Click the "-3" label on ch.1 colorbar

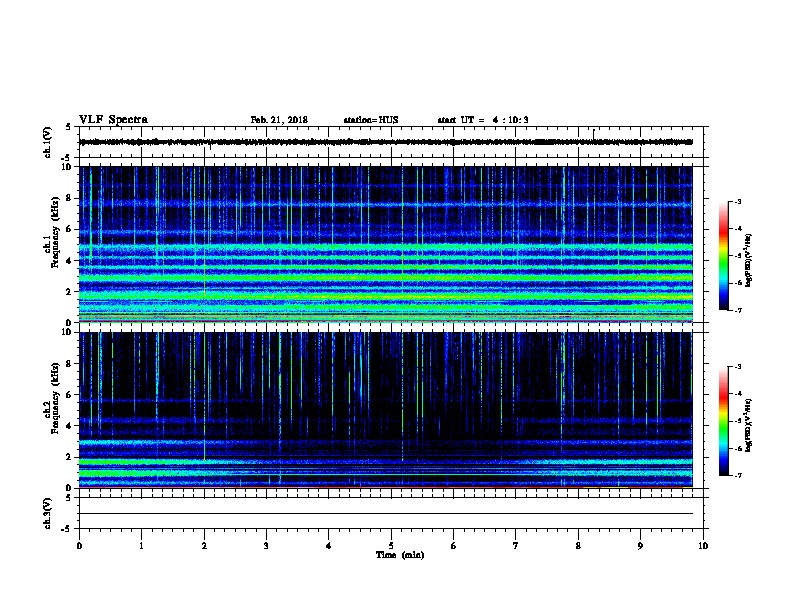(738, 201)
